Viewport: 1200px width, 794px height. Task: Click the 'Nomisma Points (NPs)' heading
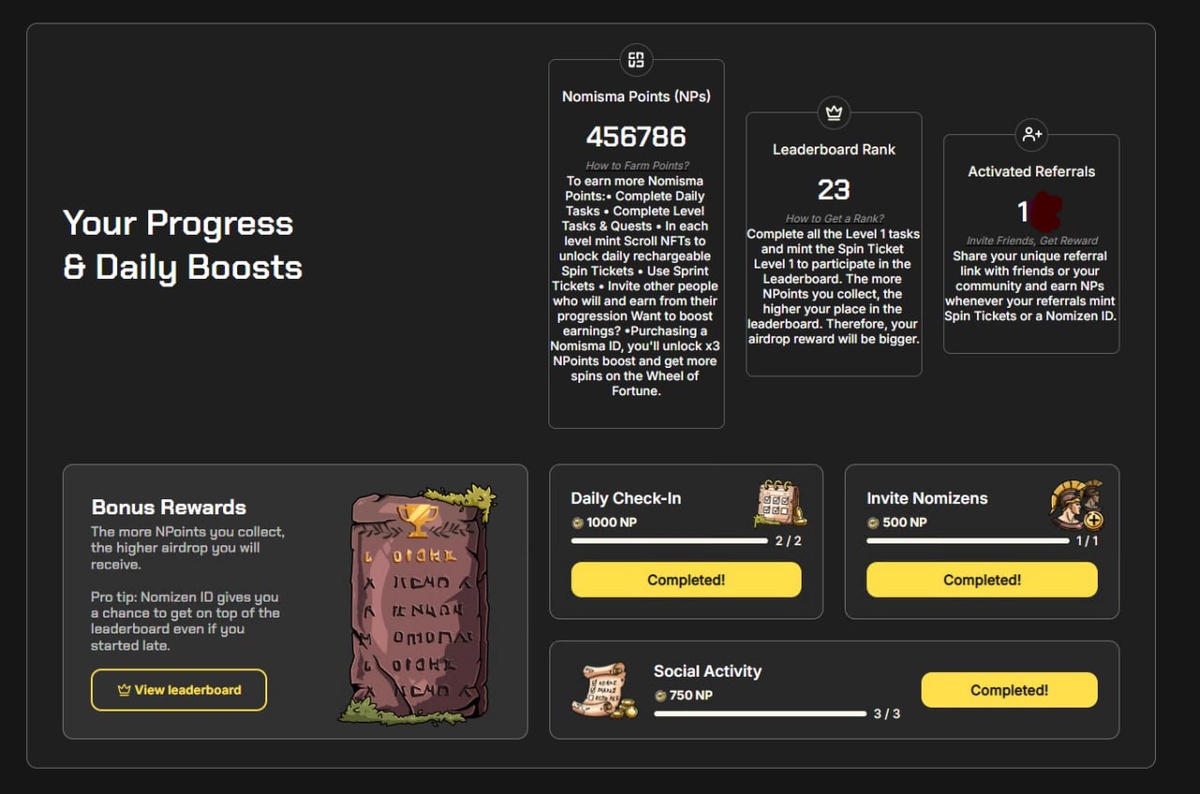click(x=636, y=97)
